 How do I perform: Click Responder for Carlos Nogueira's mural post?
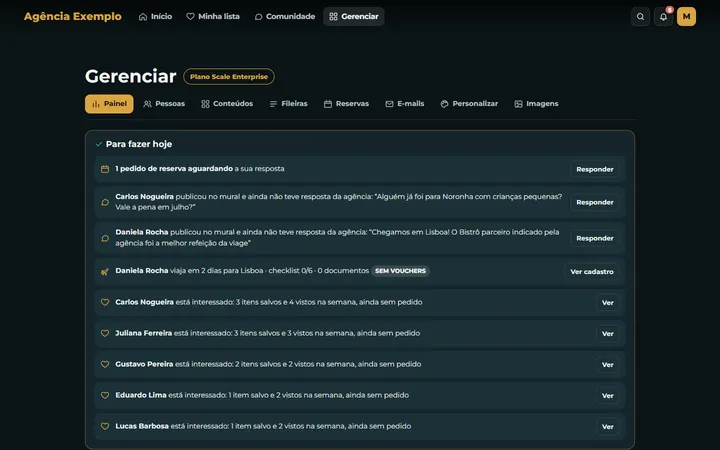[x=595, y=202]
